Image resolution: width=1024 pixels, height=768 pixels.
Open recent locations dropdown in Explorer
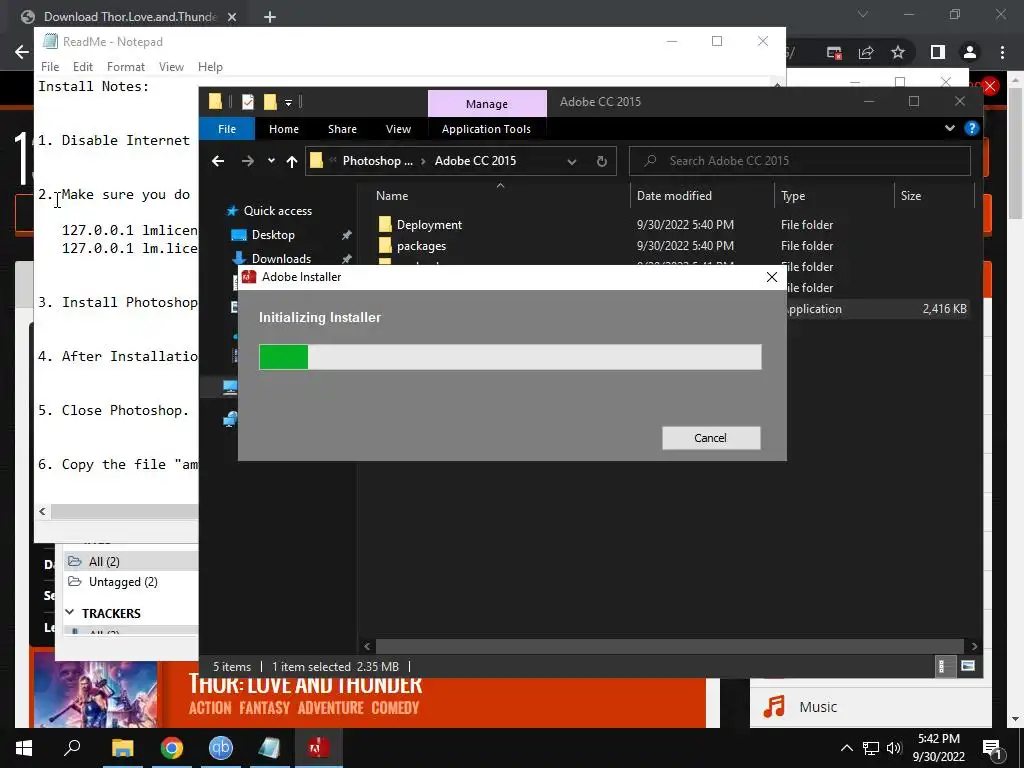click(x=271, y=161)
